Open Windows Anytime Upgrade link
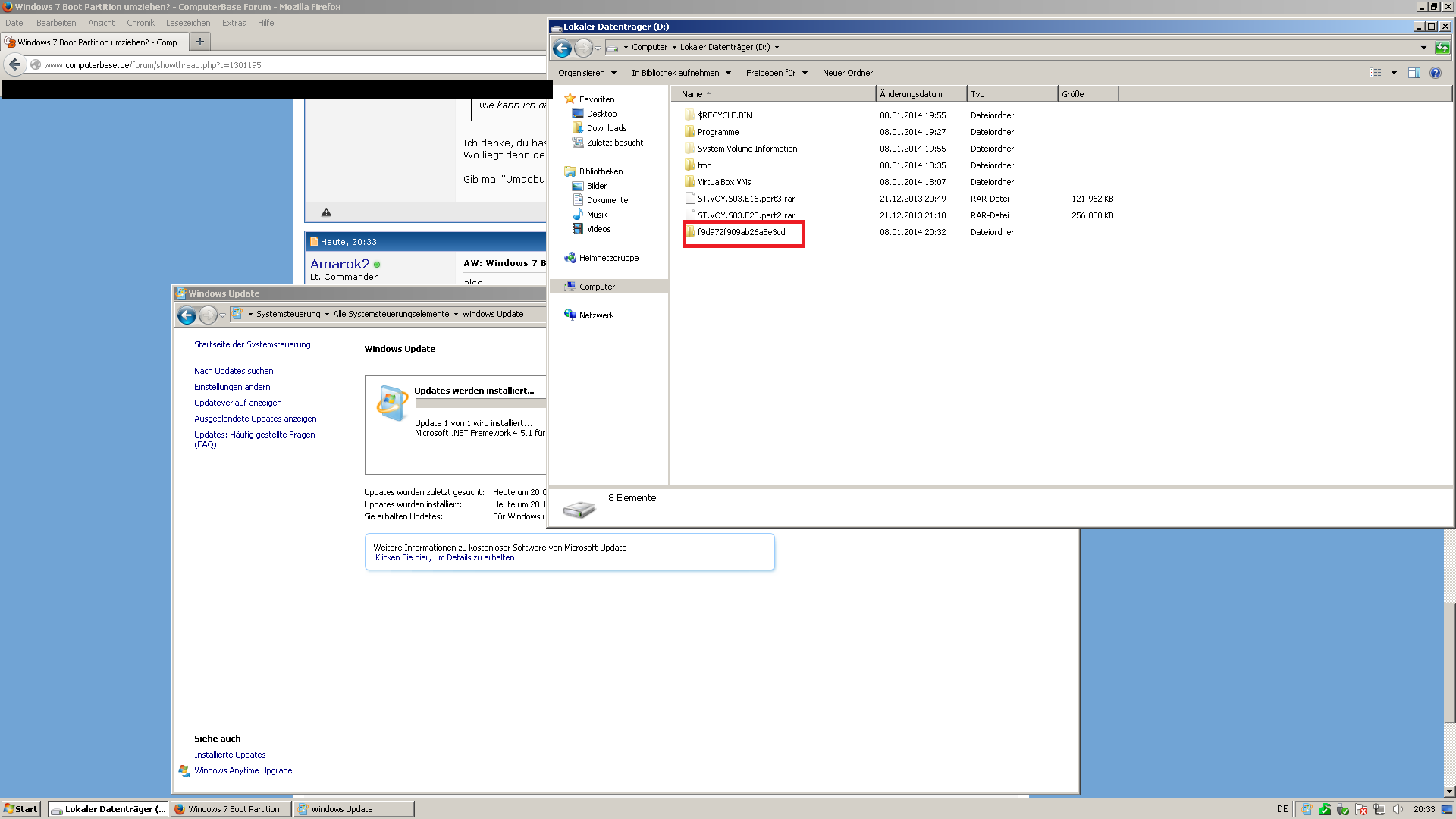This screenshot has height=819, width=1456. point(243,770)
